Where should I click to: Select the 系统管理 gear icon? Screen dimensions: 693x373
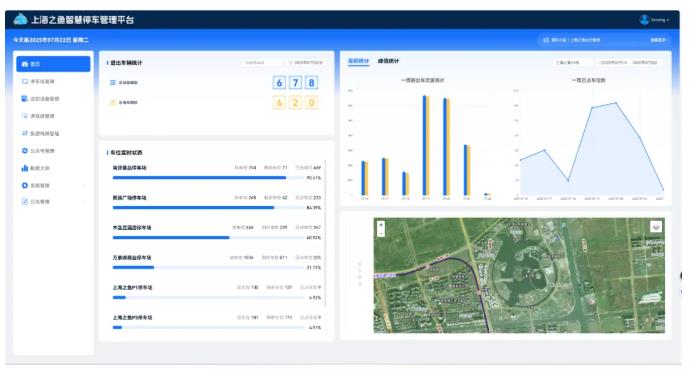click(x=25, y=186)
